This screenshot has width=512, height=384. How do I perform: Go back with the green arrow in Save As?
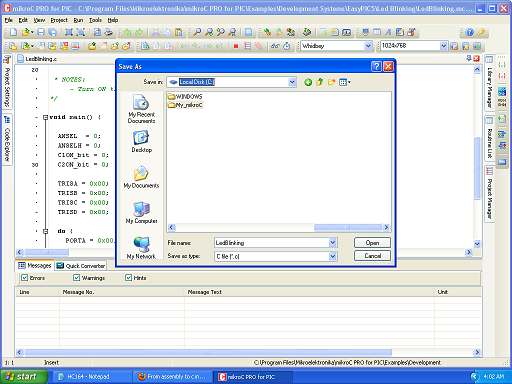[x=308, y=82]
